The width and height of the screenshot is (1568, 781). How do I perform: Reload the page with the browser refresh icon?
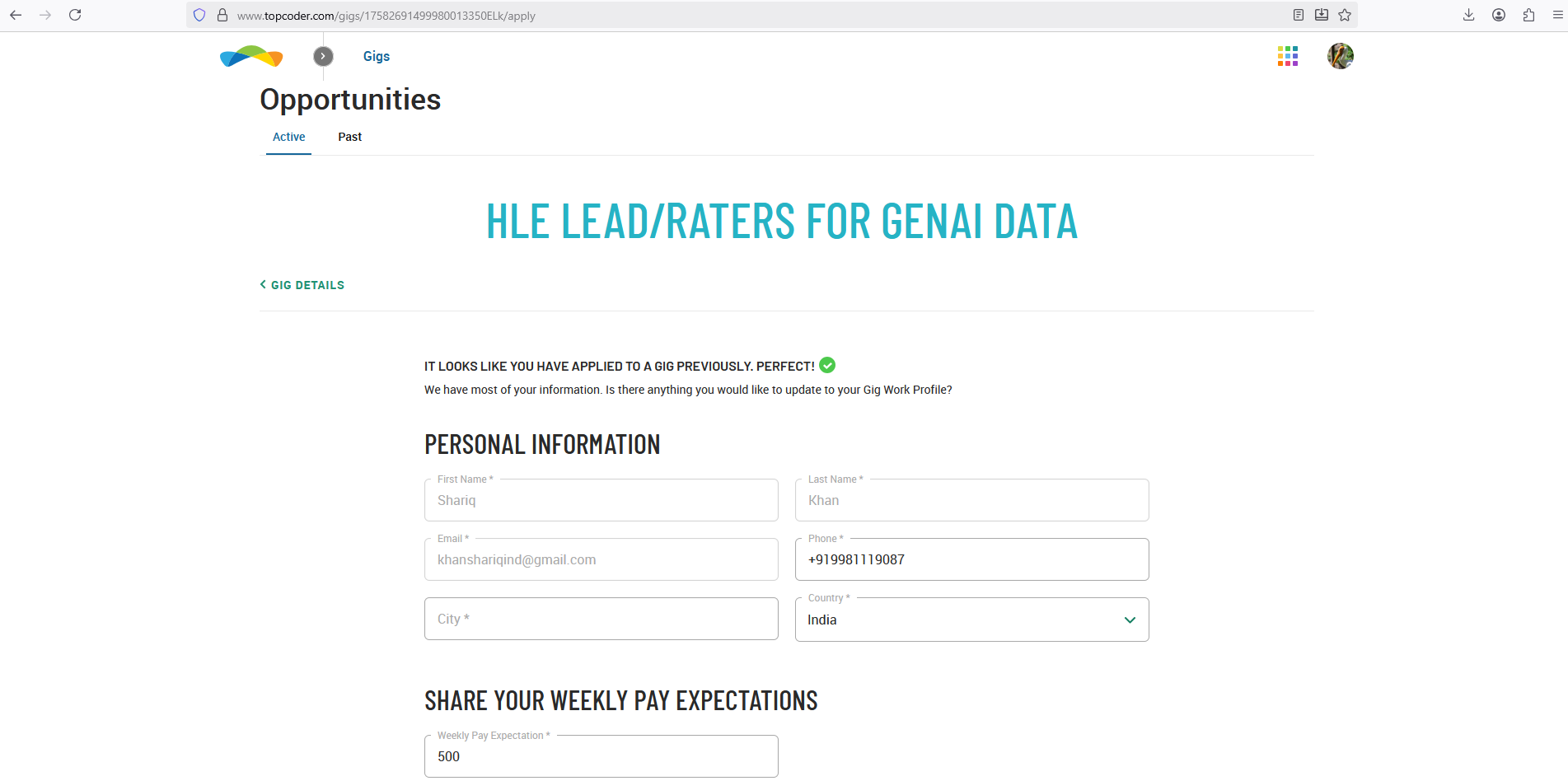tap(75, 15)
